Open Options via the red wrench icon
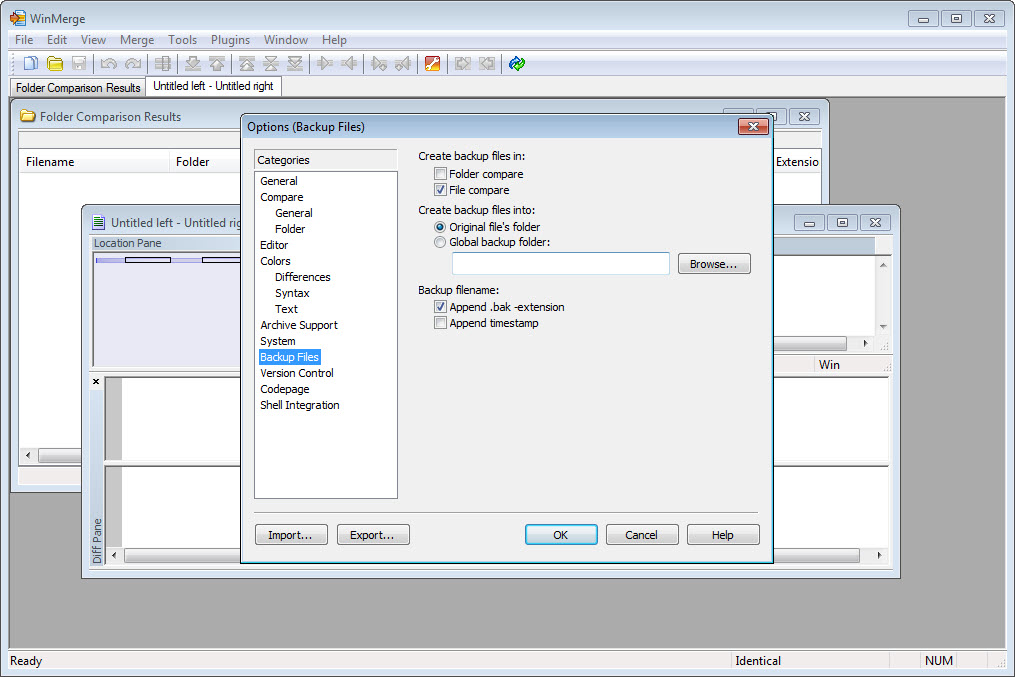This screenshot has width=1015, height=677. (432, 63)
